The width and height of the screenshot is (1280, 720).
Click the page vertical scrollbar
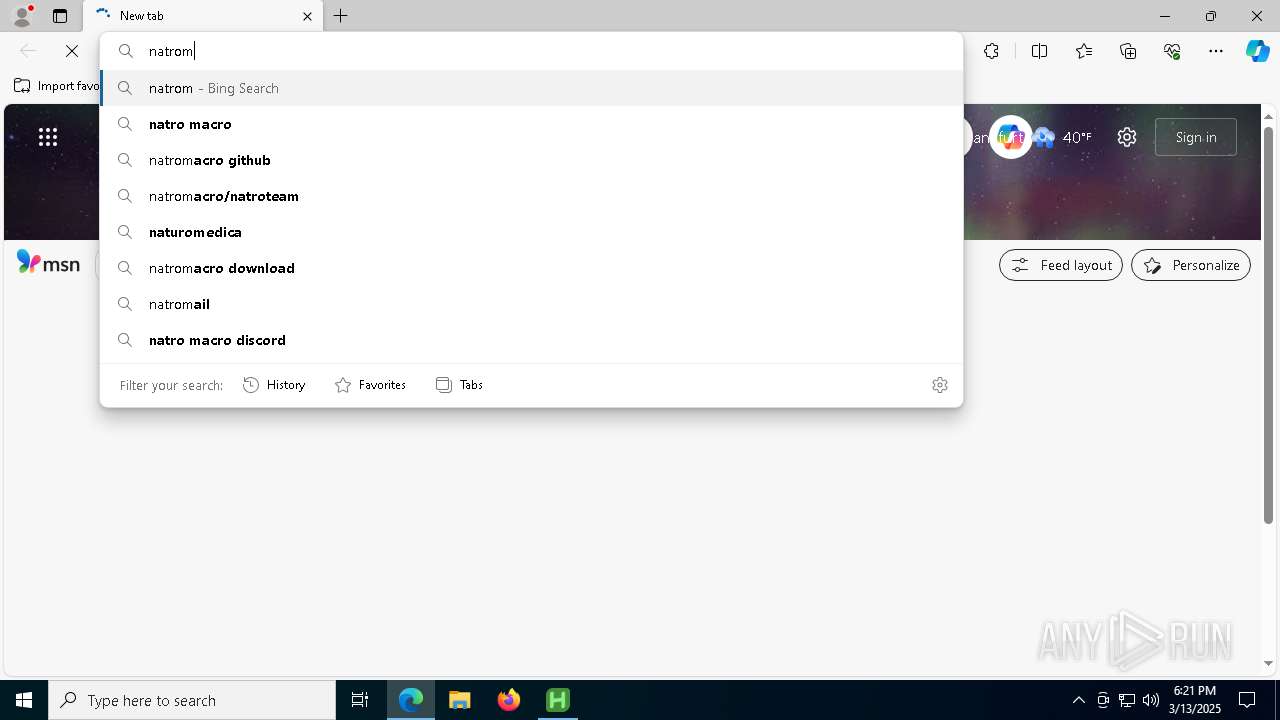tap(1268, 325)
